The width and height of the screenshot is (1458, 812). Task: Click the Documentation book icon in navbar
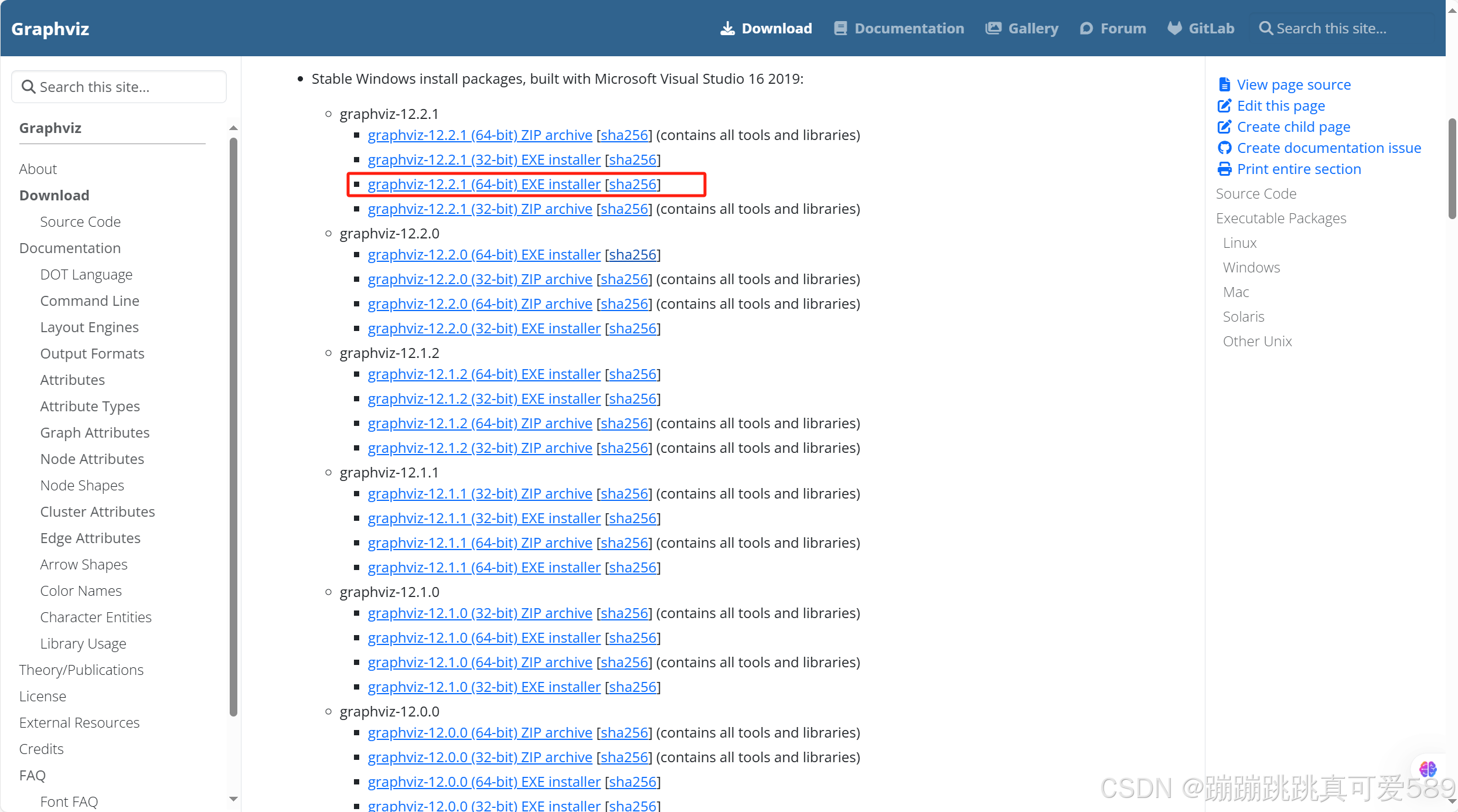tap(840, 29)
